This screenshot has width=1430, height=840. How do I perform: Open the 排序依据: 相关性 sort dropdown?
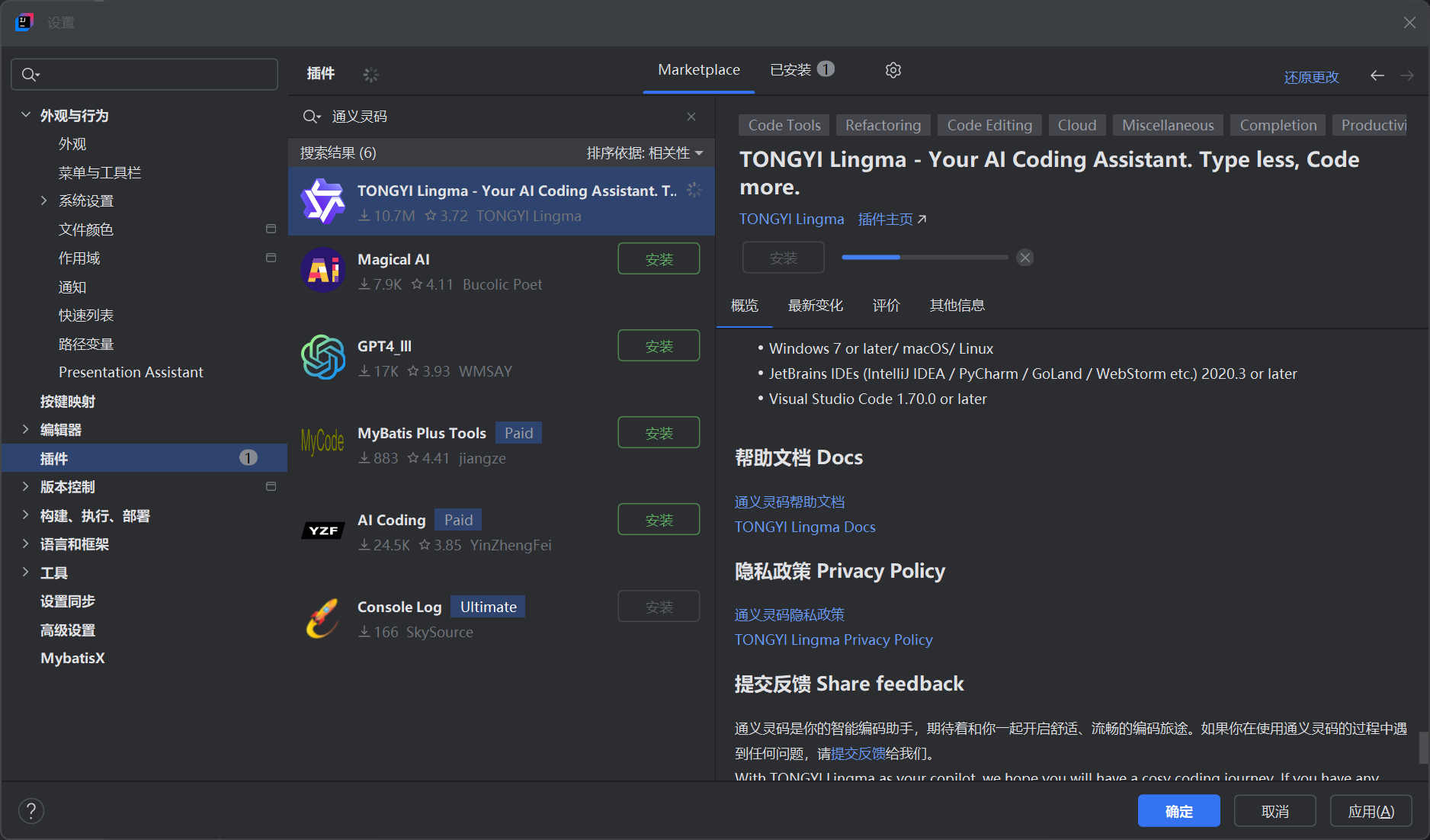pyautogui.click(x=645, y=153)
